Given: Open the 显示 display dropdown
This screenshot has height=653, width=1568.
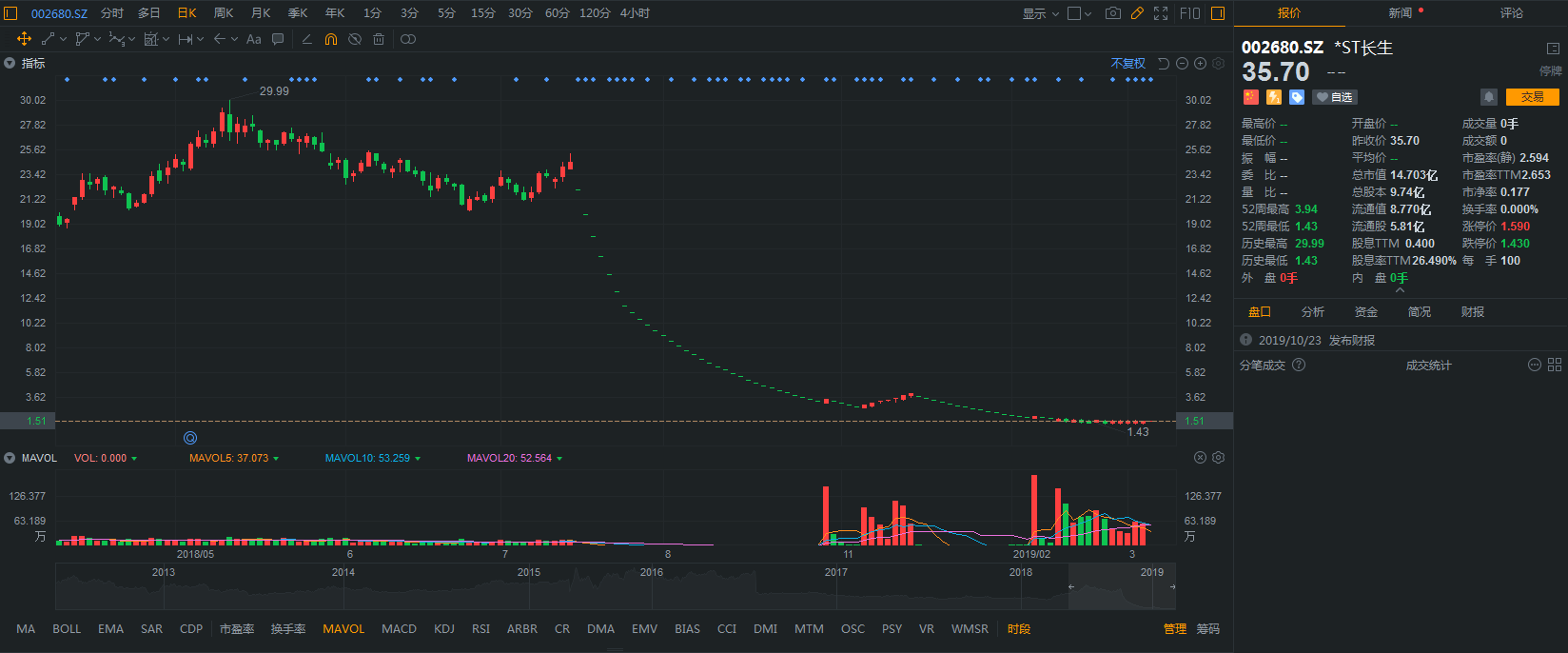Looking at the screenshot, I should [x=1040, y=13].
